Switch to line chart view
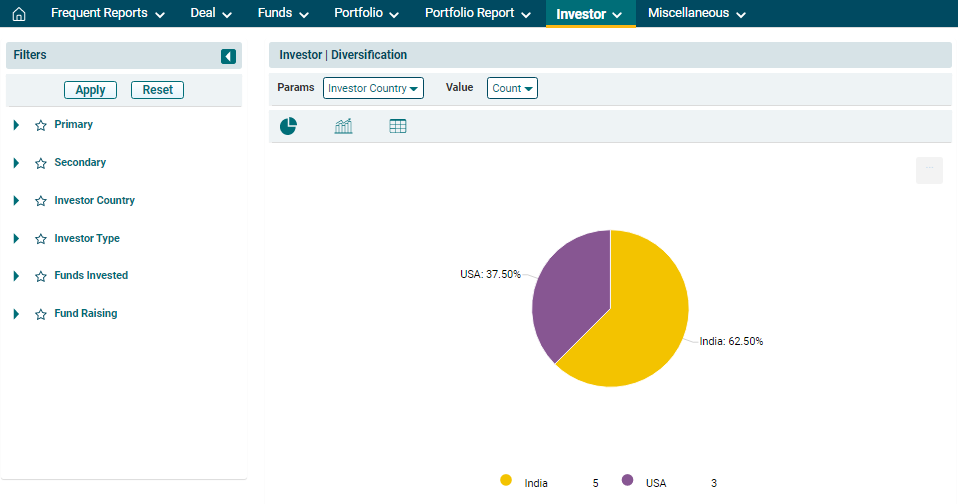The width and height of the screenshot is (958, 504). click(343, 126)
